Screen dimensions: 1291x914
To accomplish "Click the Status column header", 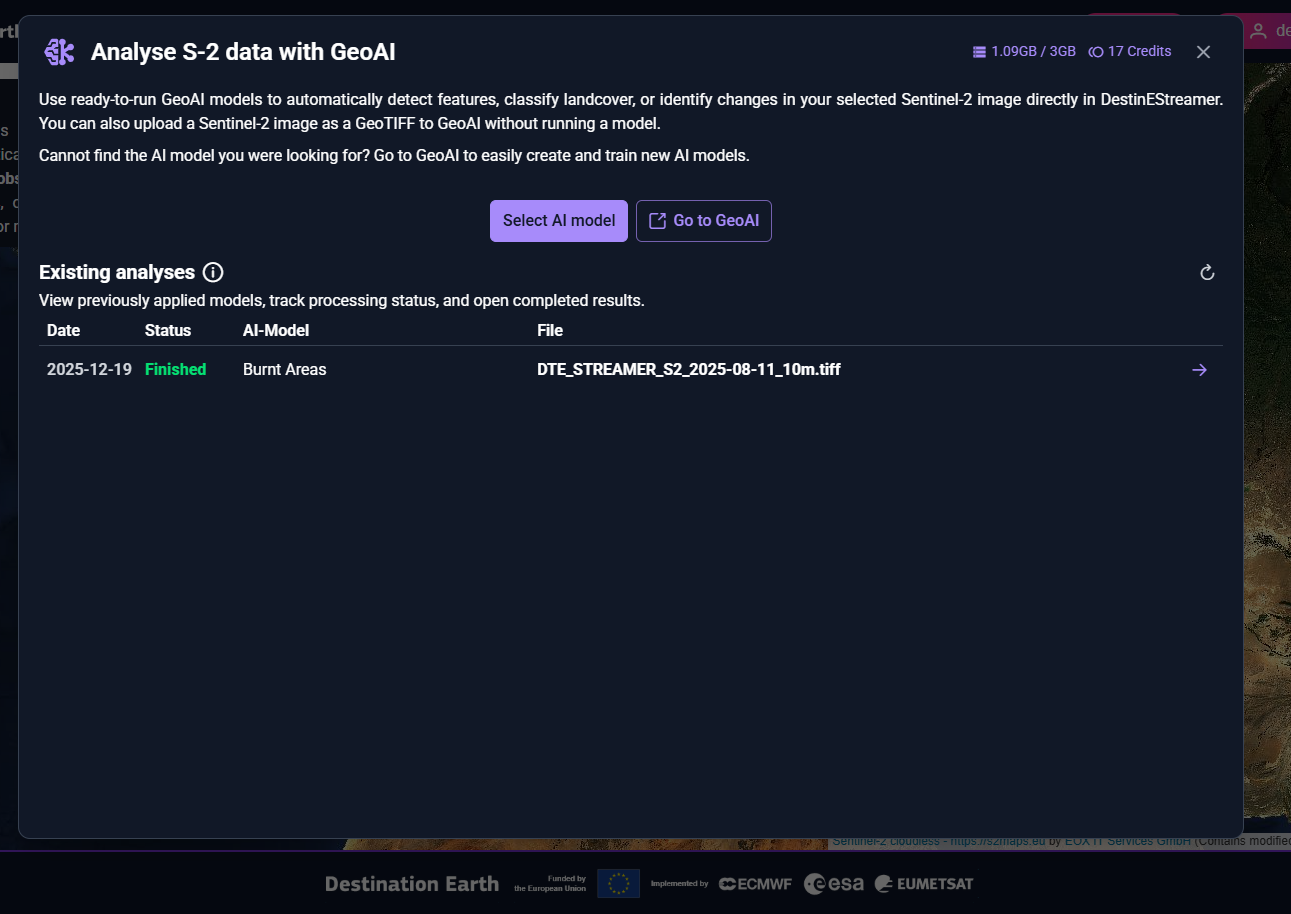I will (x=167, y=330).
